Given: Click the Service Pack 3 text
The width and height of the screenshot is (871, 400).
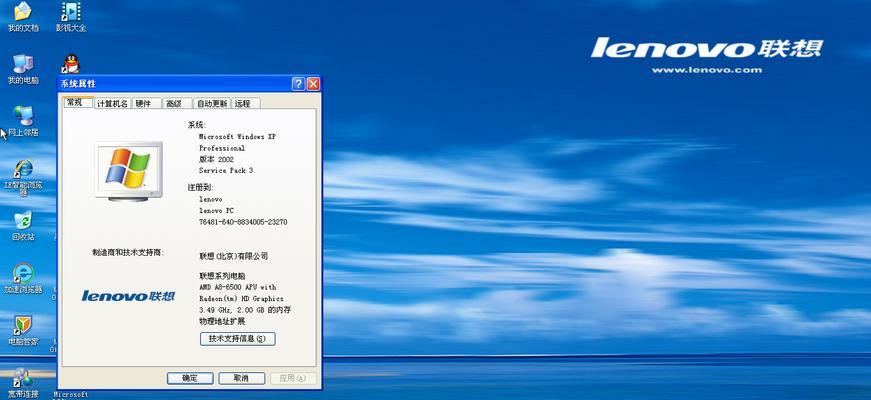Looking at the screenshot, I should click(x=226, y=171).
